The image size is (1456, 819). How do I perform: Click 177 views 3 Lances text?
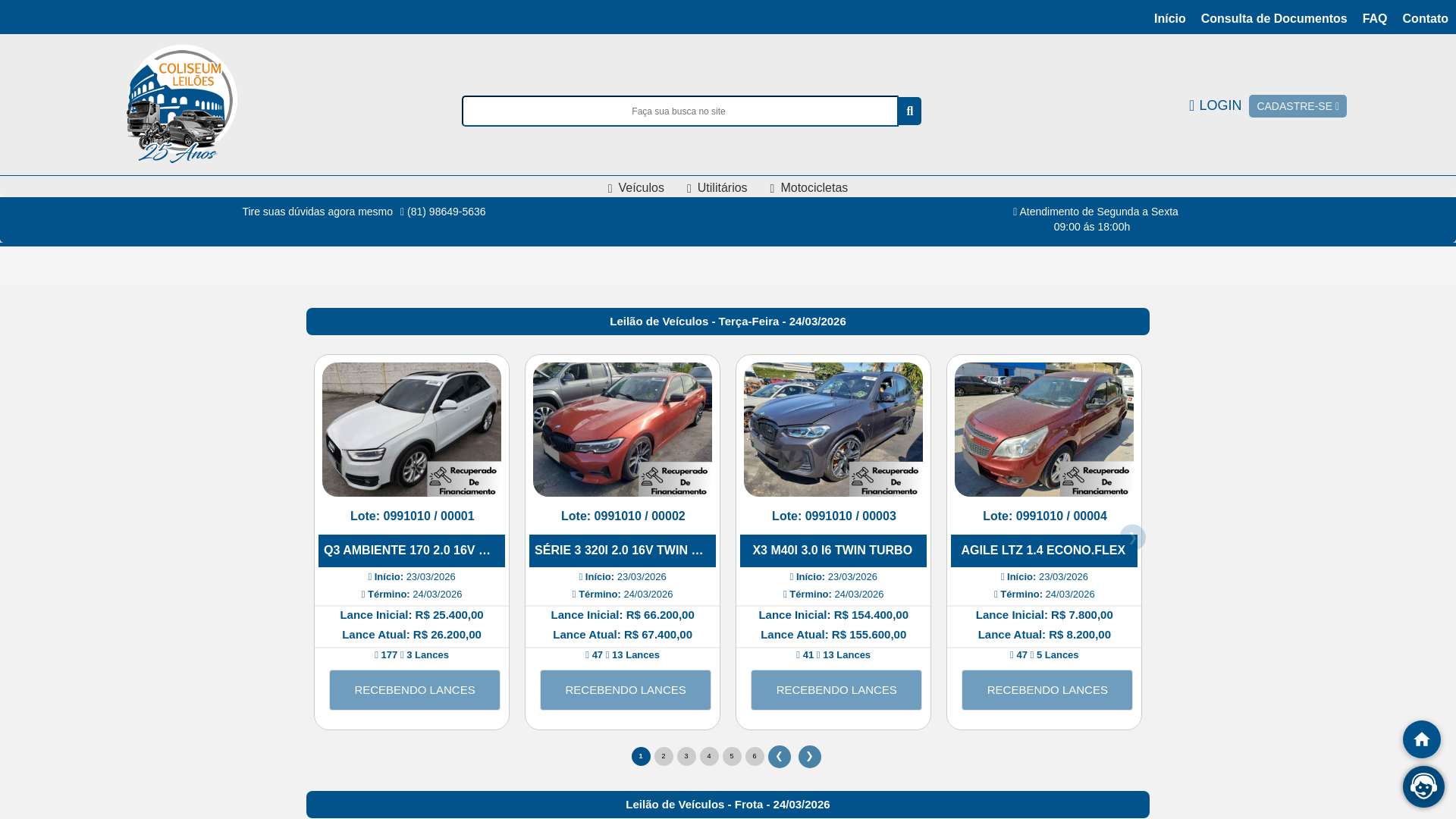[x=412, y=655]
